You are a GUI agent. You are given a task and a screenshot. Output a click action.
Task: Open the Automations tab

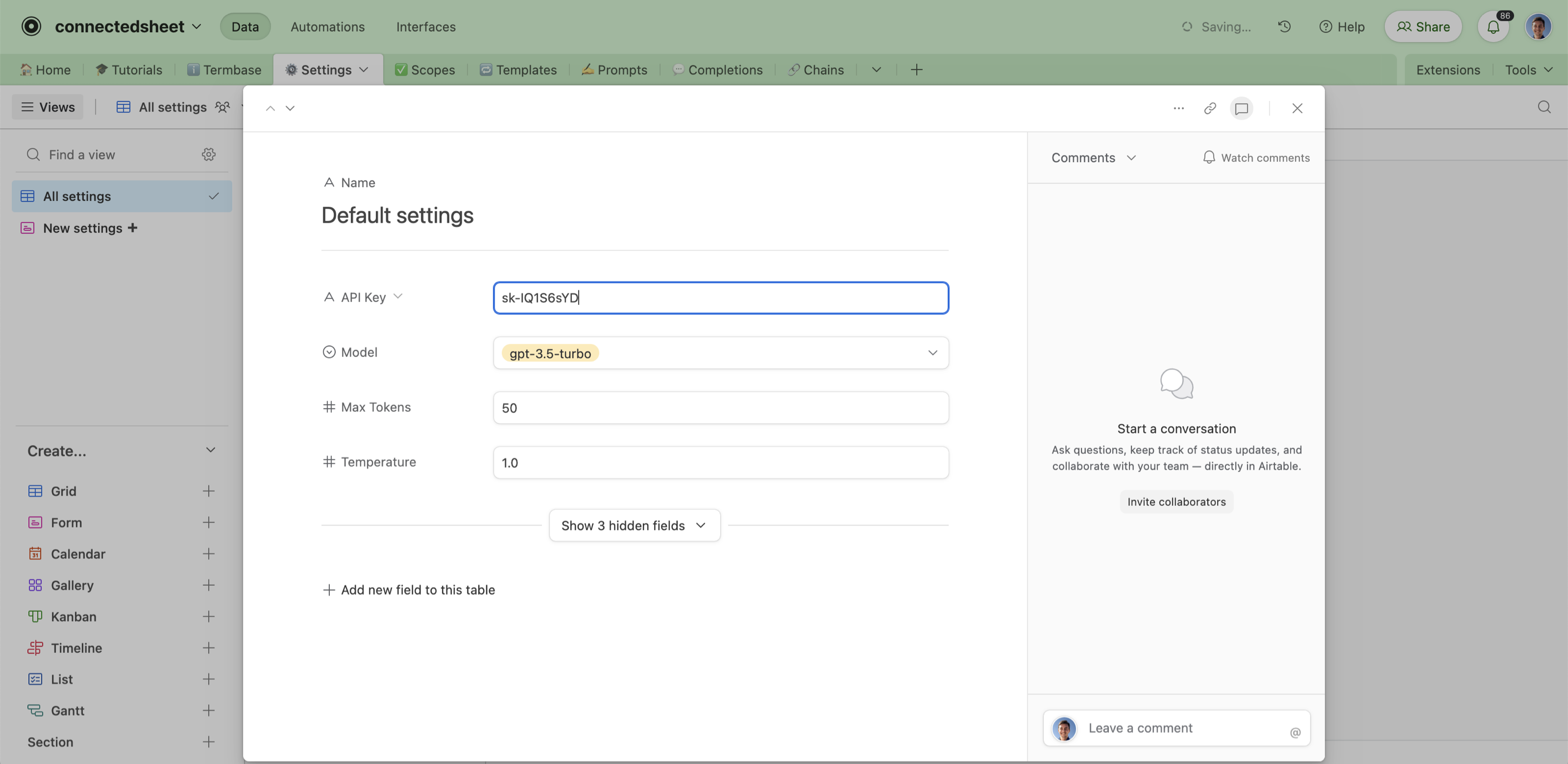pyautogui.click(x=328, y=27)
